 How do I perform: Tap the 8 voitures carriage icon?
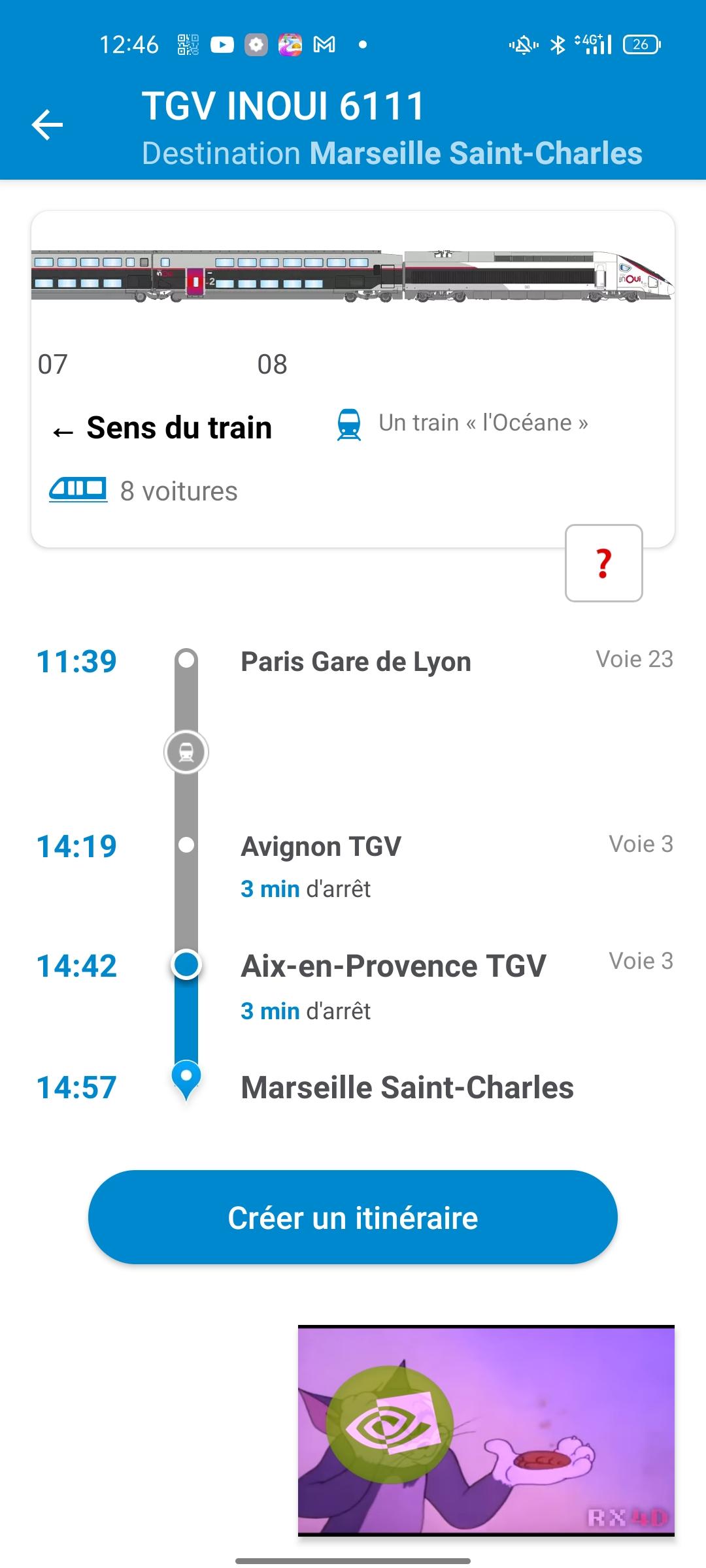(x=78, y=490)
